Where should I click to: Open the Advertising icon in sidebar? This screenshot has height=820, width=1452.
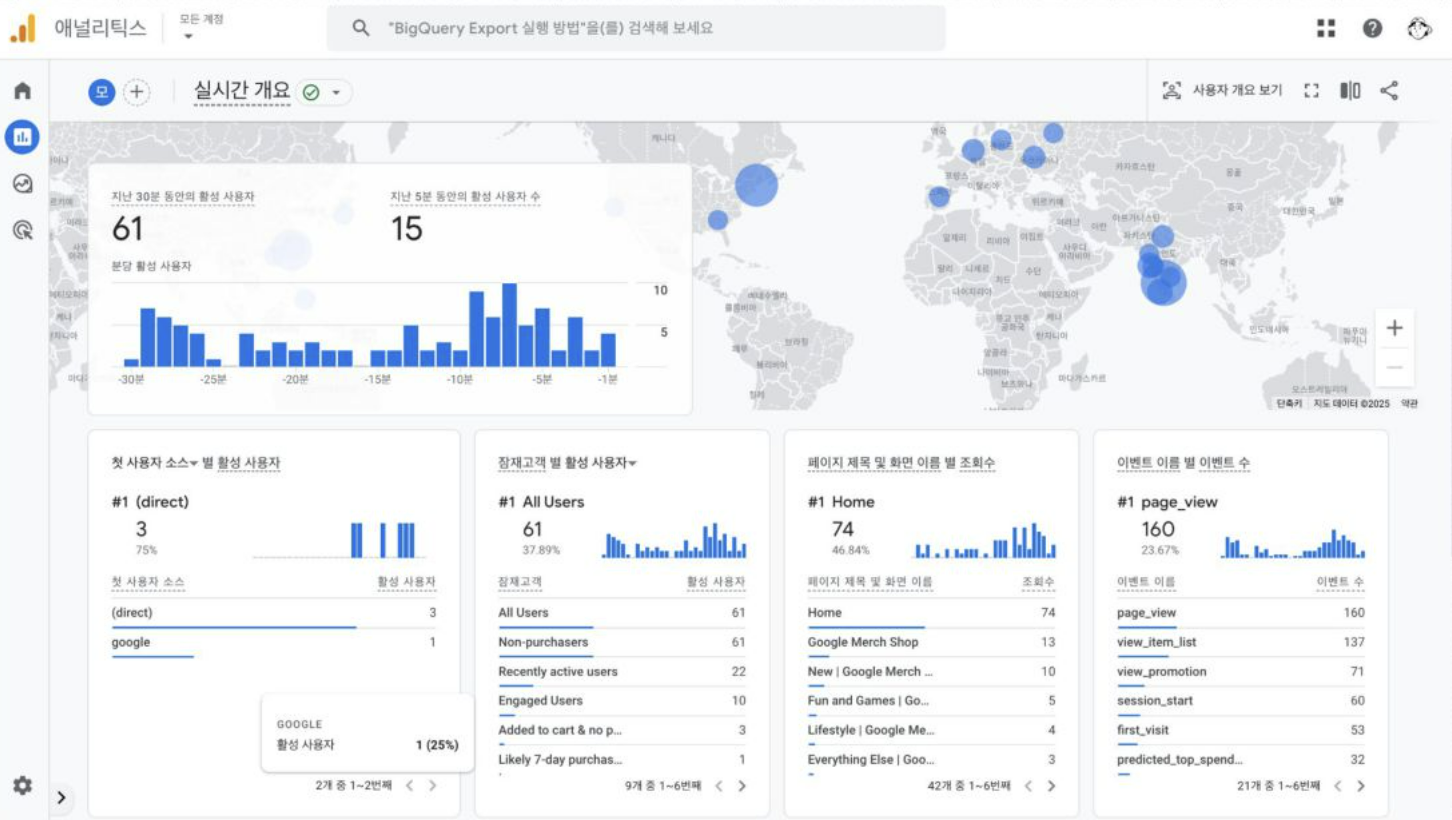(x=22, y=231)
